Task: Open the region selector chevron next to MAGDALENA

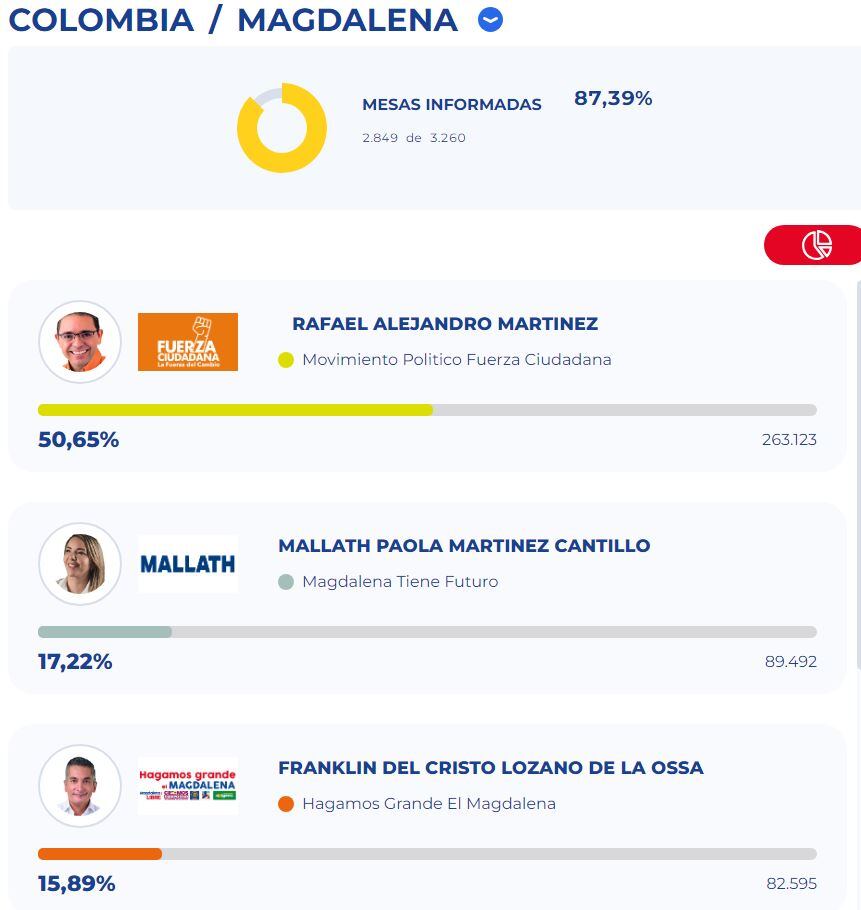Action: click(489, 18)
